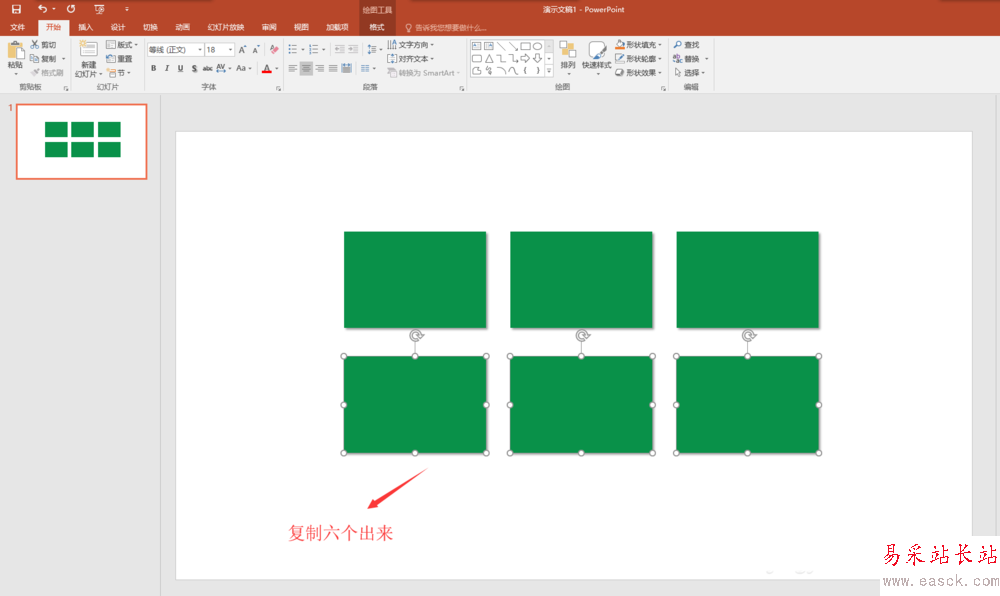Open the Arrange (排列) tool
Viewport: 1000px width, 596px height.
[x=568, y=55]
